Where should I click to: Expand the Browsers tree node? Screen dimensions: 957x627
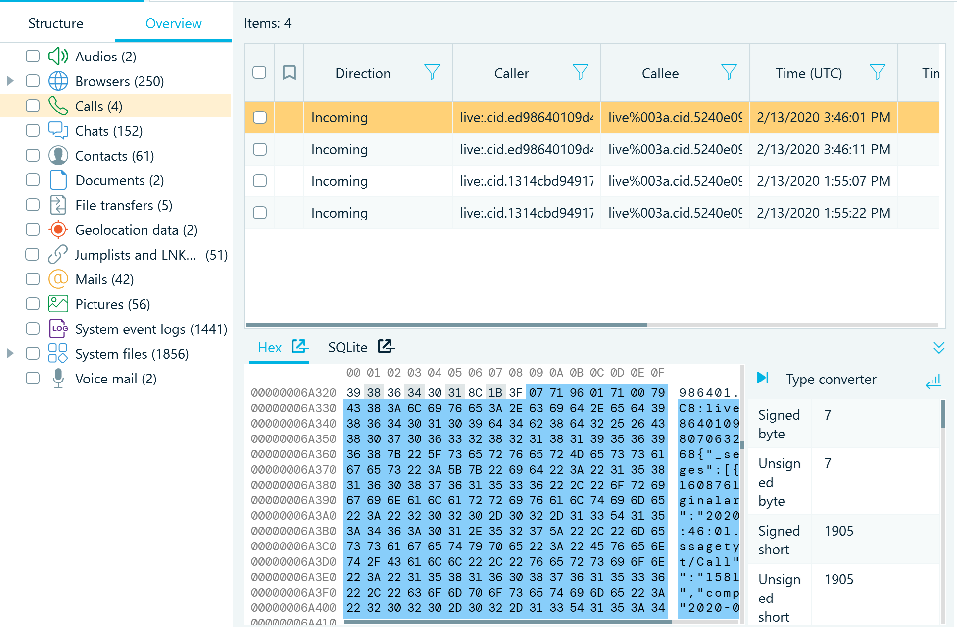pyautogui.click(x=10, y=81)
